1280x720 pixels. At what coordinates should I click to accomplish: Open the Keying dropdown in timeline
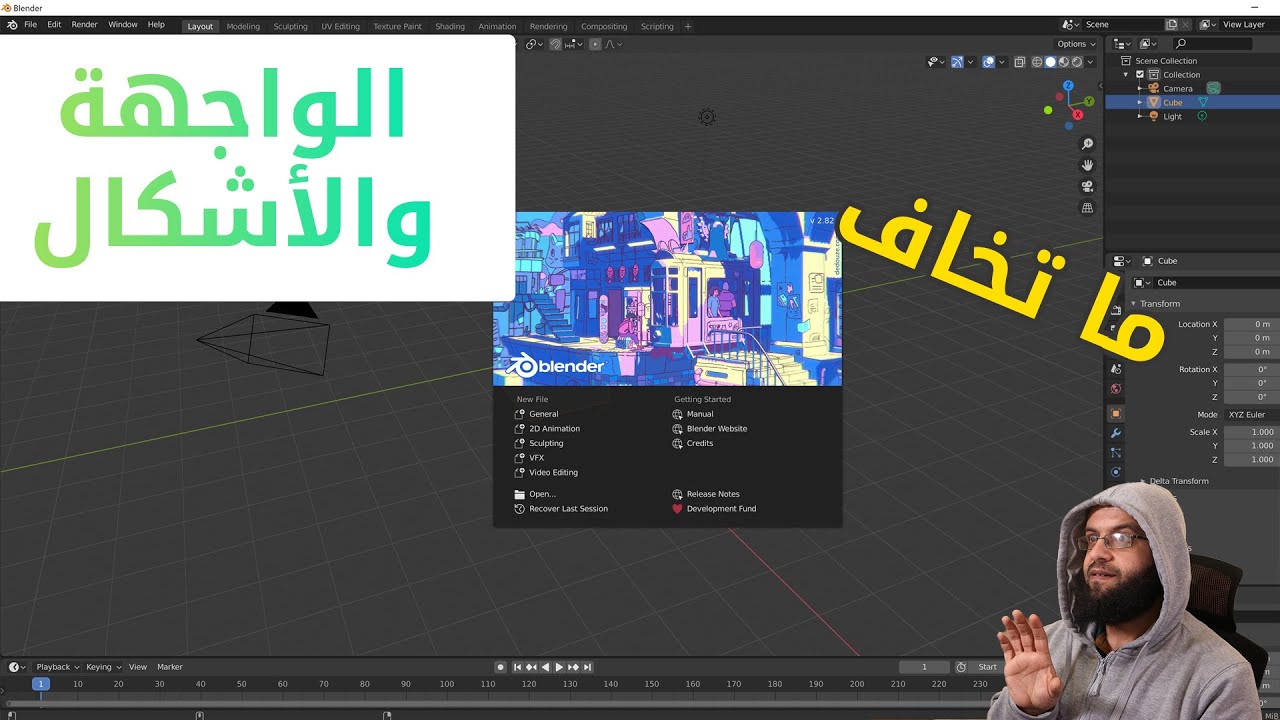pyautogui.click(x=103, y=667)
